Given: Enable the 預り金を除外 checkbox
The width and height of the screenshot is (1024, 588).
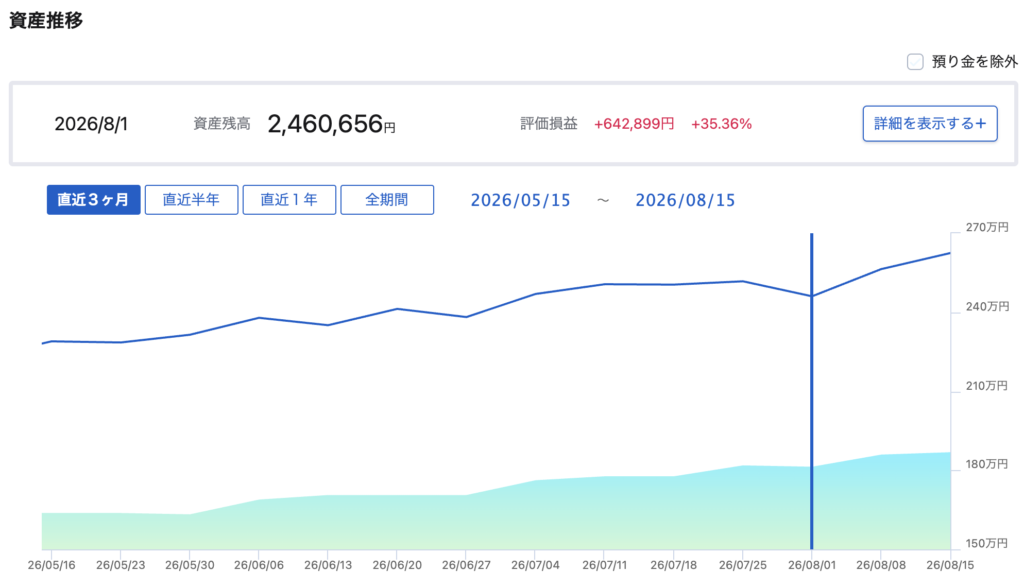Looking at the screenshot, I should 915,61.
